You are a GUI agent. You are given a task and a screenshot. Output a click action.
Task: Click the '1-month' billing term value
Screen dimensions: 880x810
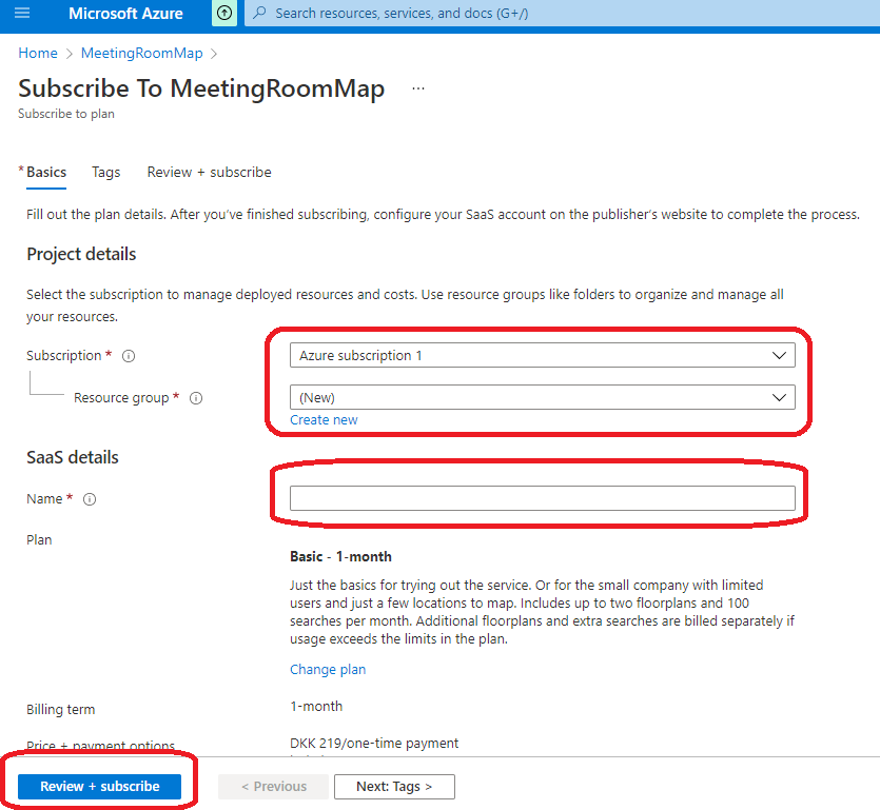pos(316,706)
